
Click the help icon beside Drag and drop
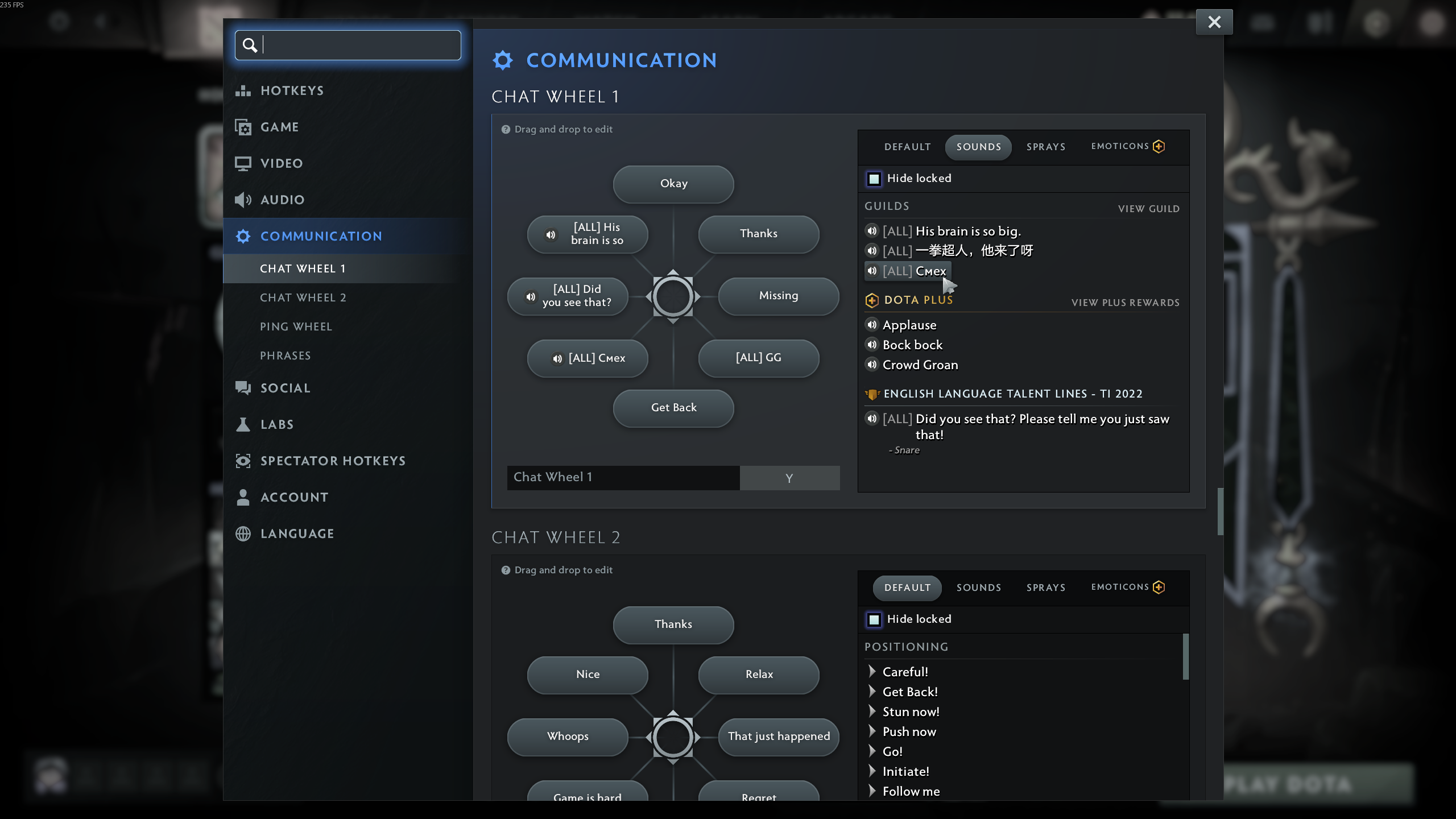pos(506,130)
